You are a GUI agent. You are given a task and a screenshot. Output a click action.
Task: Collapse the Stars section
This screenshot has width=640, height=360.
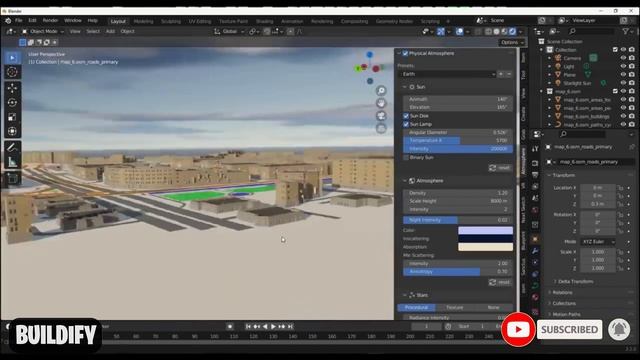[404, 295]
